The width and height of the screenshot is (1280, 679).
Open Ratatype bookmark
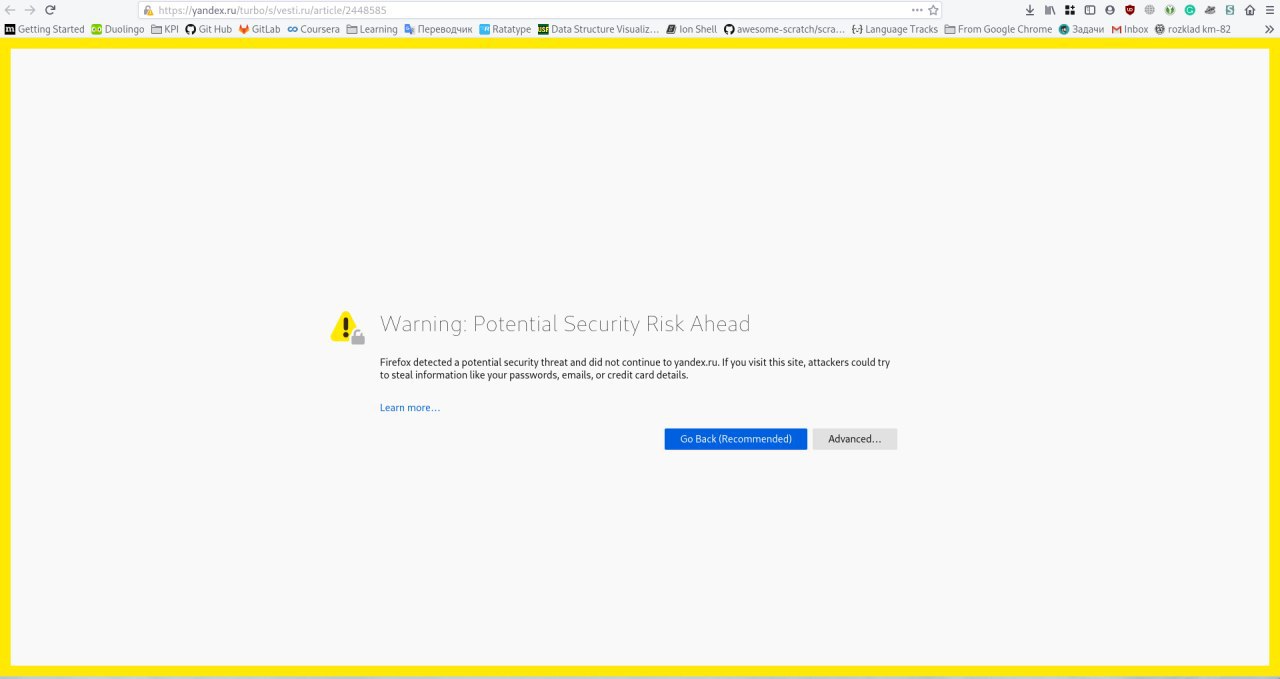coord(505,29)
